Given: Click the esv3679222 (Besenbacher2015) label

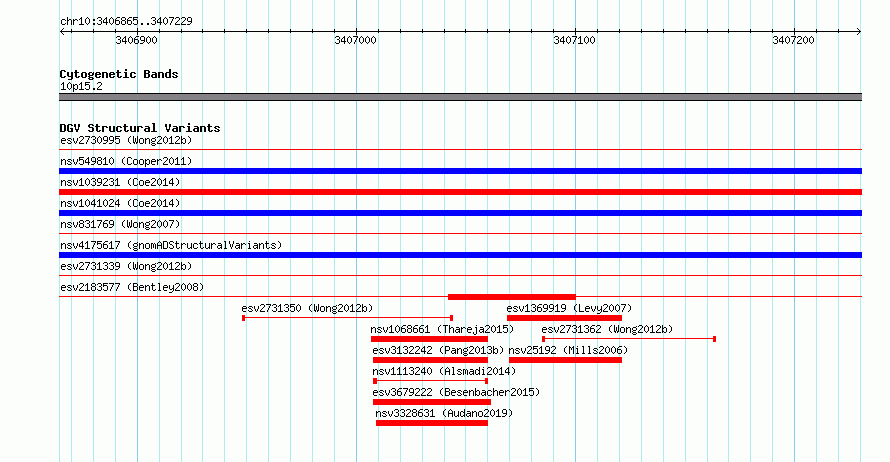Looking at the screenshot, I should coord(456,392).
